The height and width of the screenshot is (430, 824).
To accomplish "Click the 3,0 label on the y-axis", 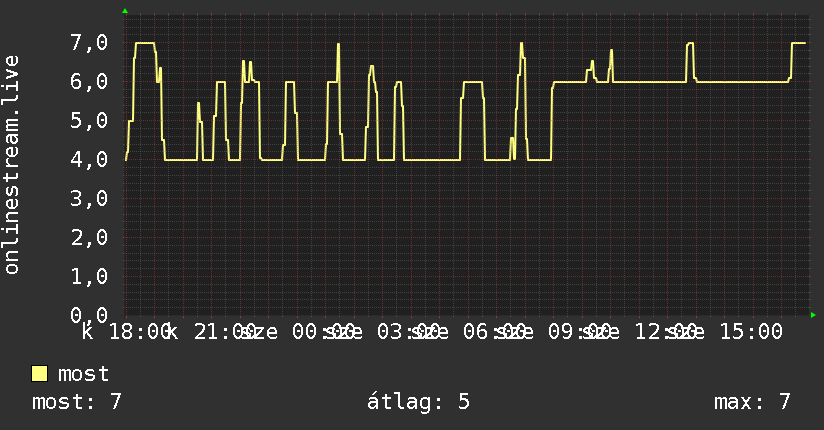I will (89, 198).
